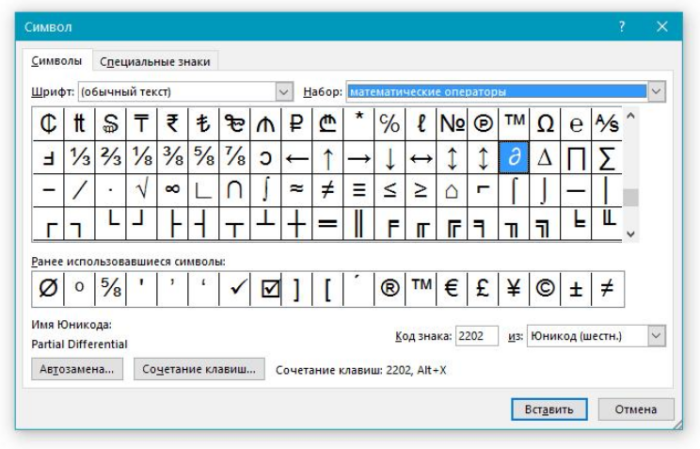The image size is (700, 449).
Task: Switch to the Символы tab
Action: pos(57,61)
